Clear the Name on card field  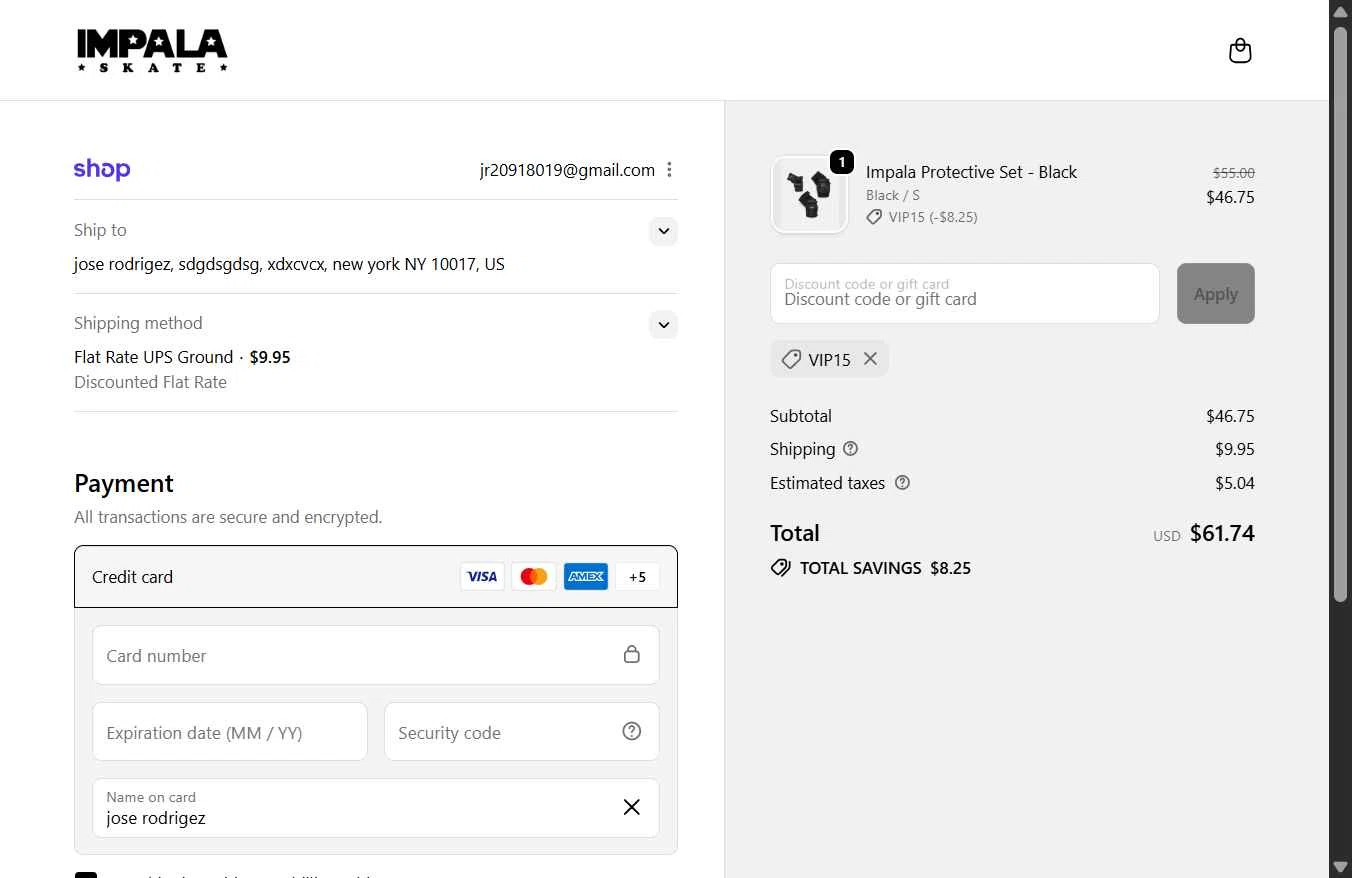[632, 807]
